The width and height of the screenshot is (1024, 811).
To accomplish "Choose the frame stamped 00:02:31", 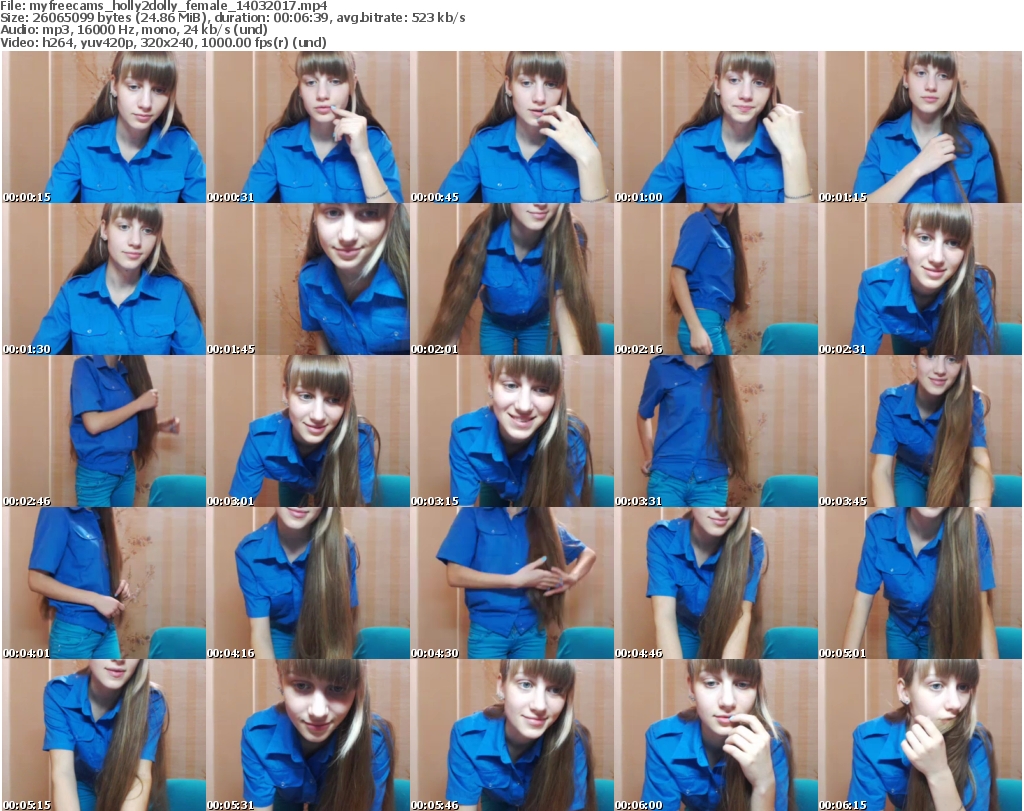I will pyautogui.click(x=920, y=279).
